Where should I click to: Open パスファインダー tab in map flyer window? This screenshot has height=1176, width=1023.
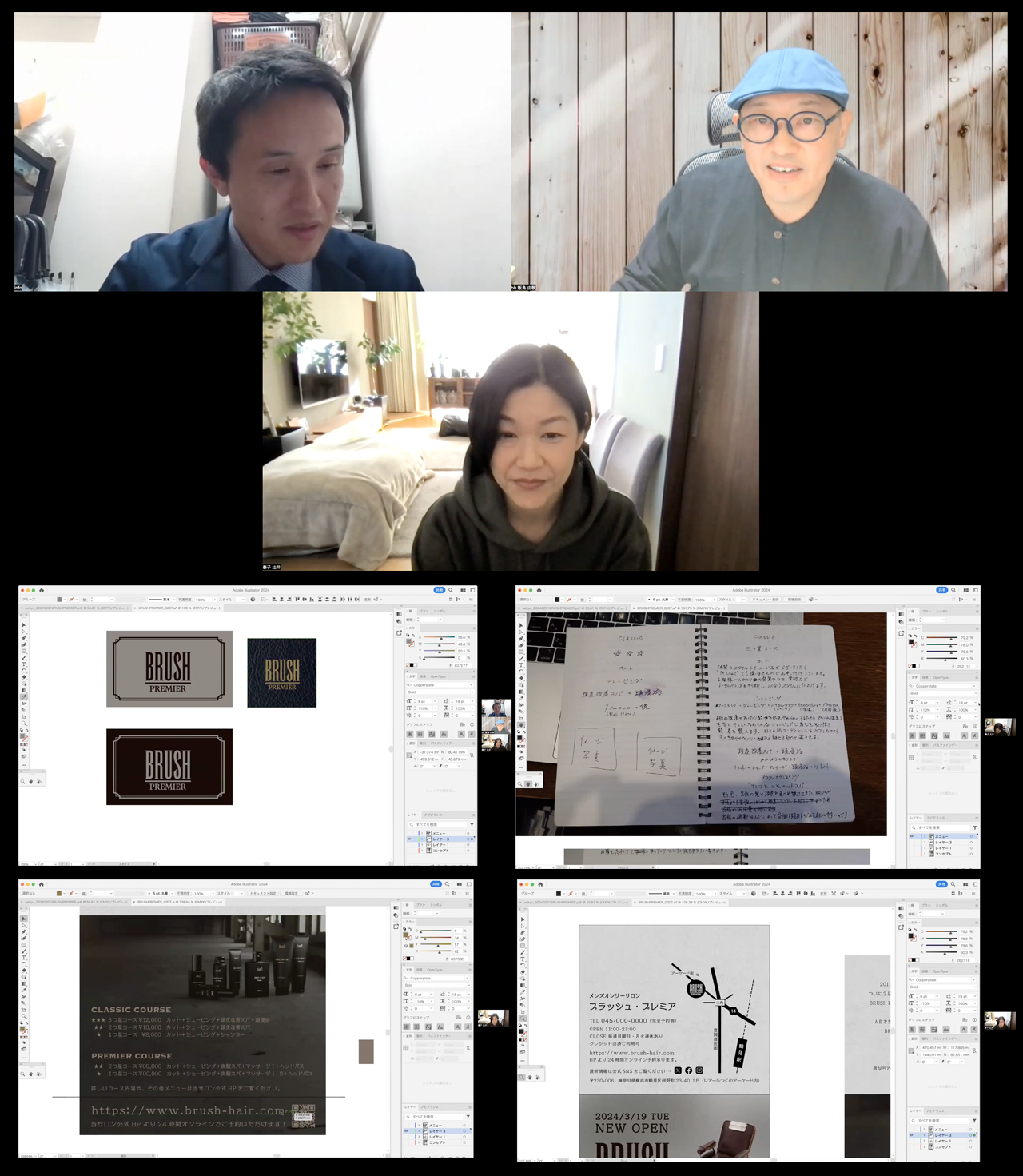pyautogui.click(x=944, y=1038)
